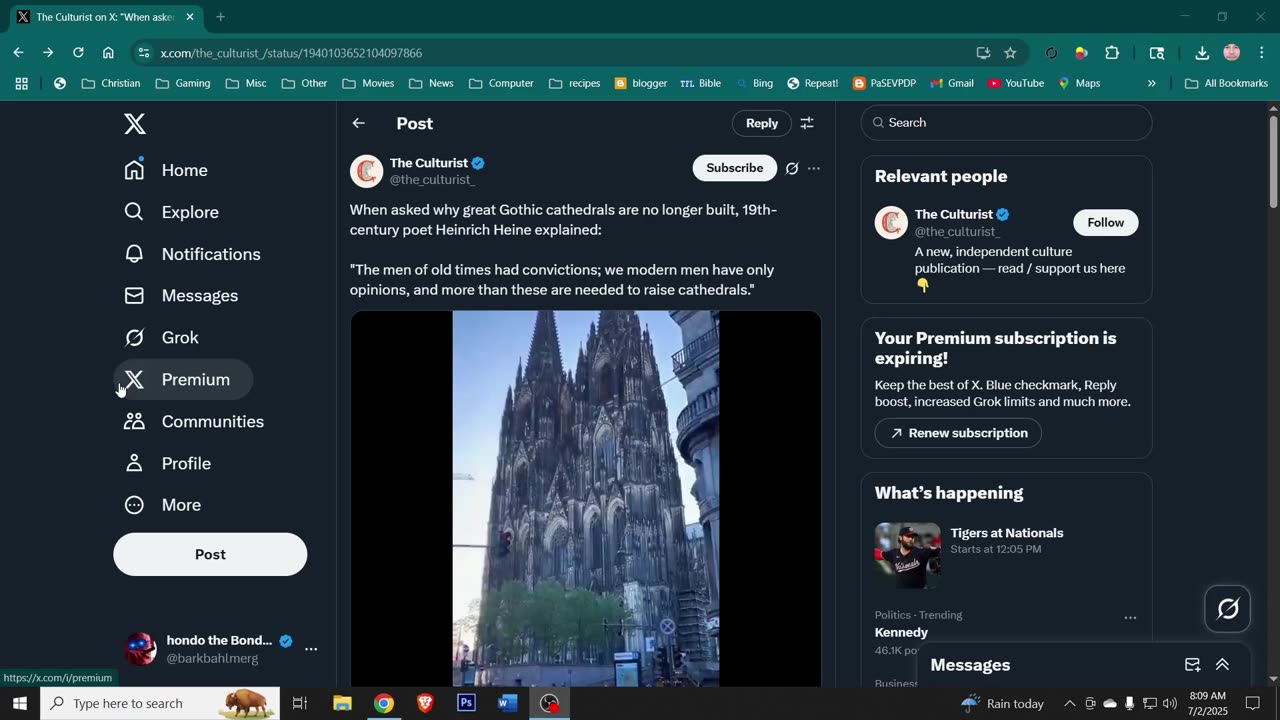The image size is (1280, 720).
Task: Click the Reply button in post header
Action: tap(762, 123)
